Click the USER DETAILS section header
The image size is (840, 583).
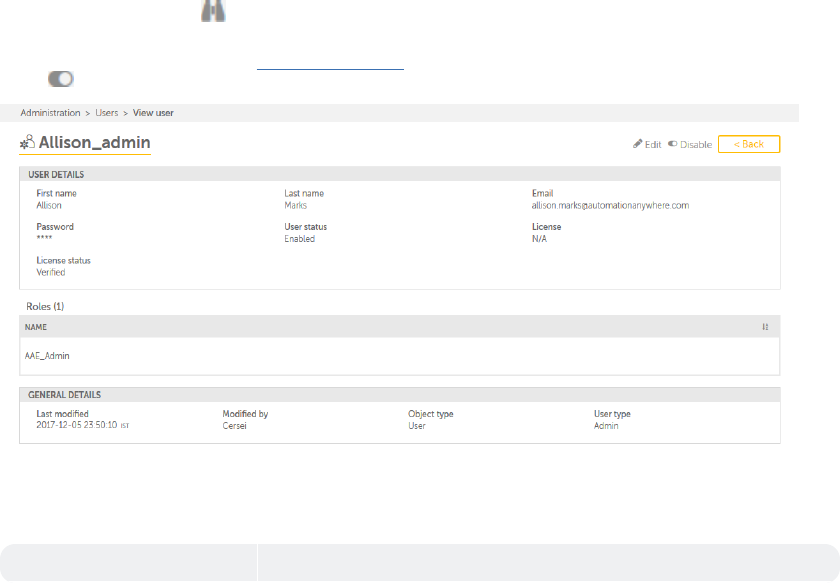pyautogui.click(x=56, y=175)
